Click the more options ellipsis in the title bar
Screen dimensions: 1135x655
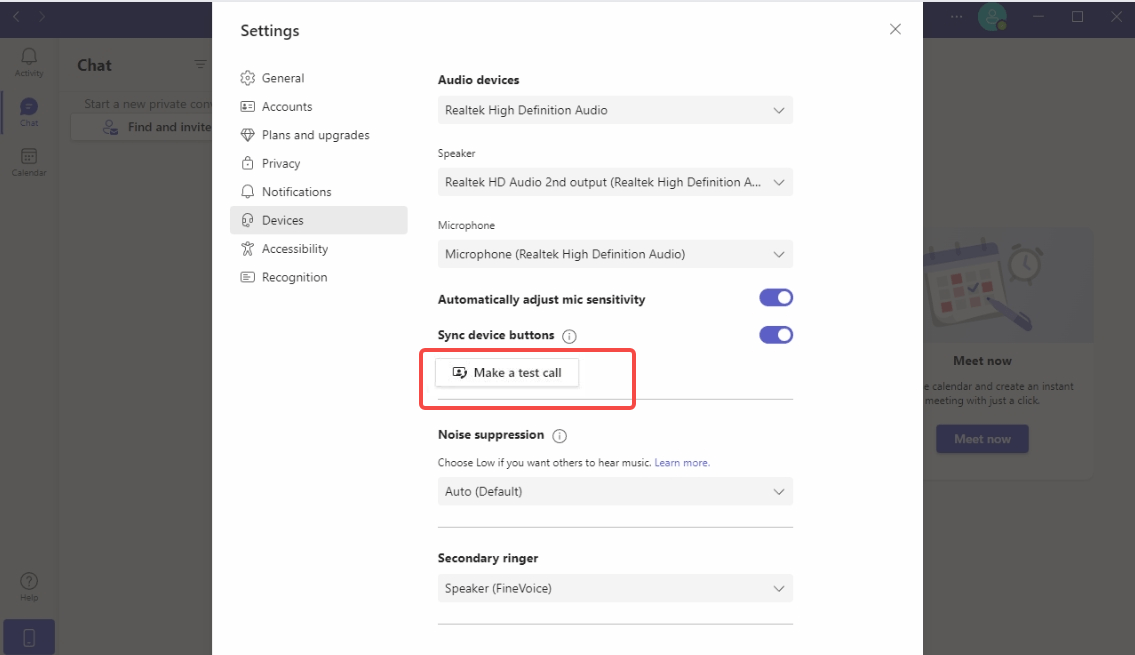956,17
